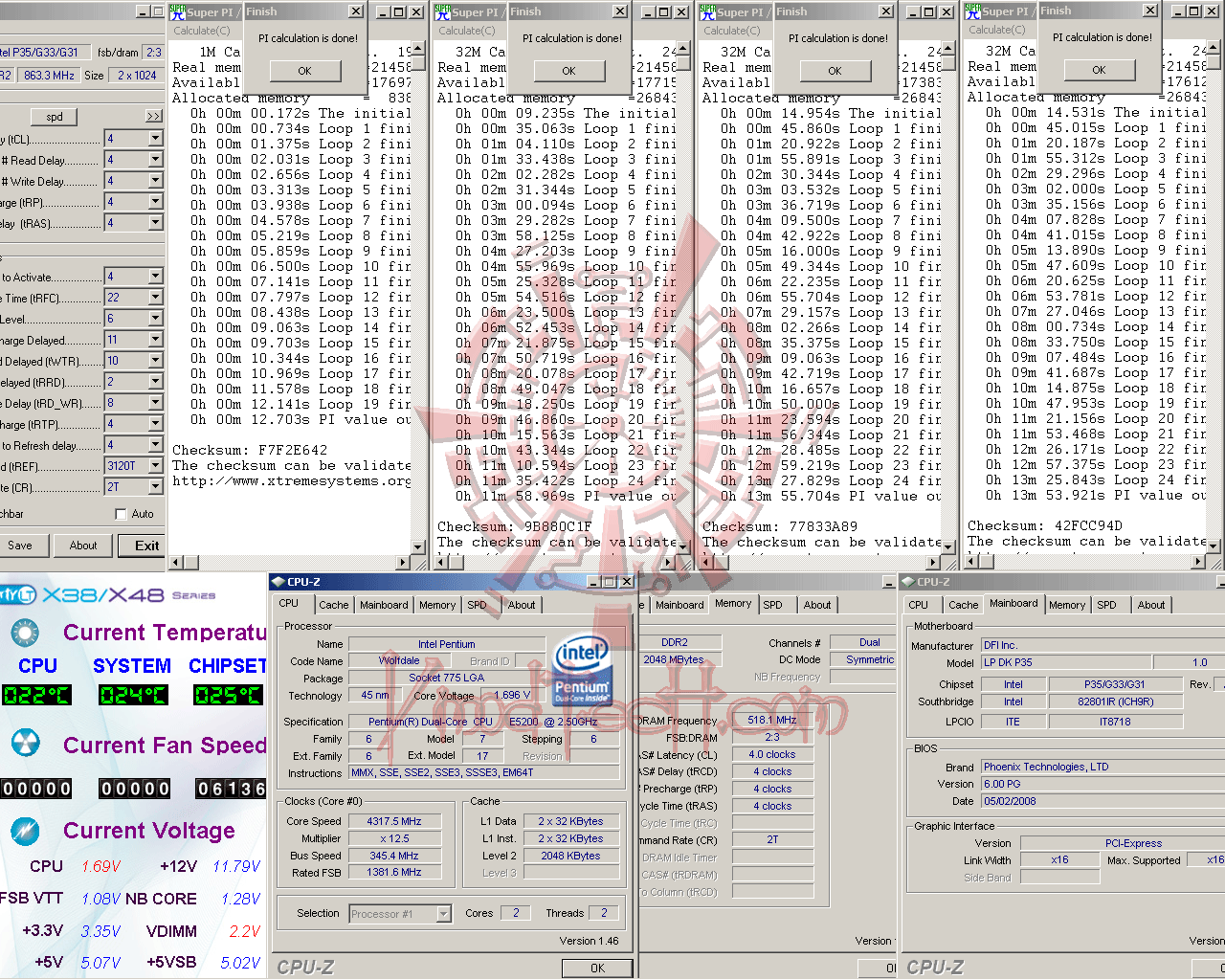This screenshot has height=980, width=1225.
Task: Switch to the Cache tab in the CPU-Z Processor window
Action: (x=334, y=605)
